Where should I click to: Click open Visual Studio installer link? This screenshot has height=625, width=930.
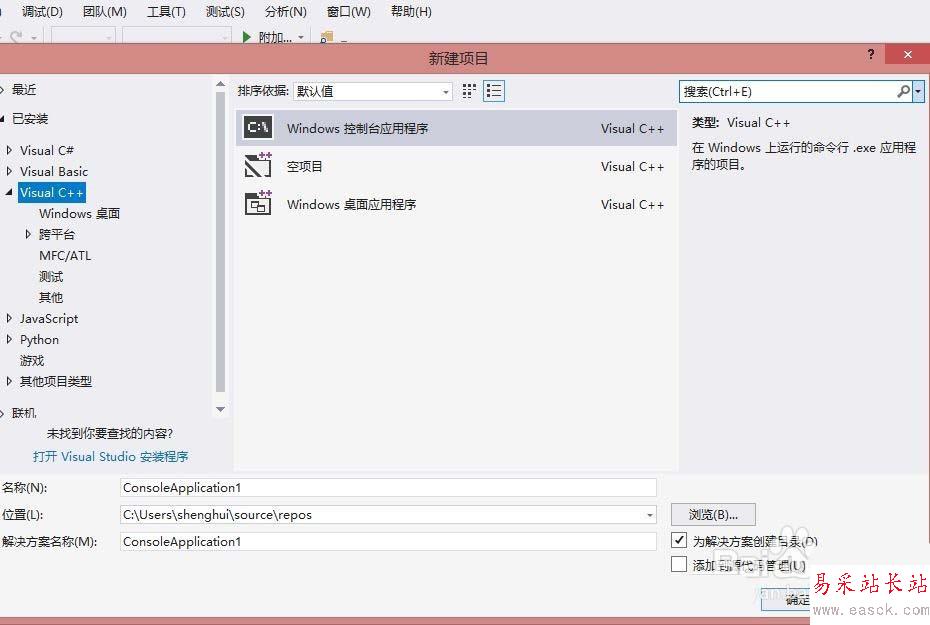tap(111, 457)
